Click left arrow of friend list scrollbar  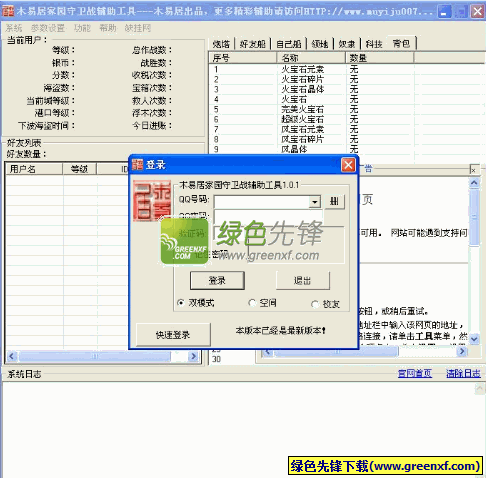(12, 357)
